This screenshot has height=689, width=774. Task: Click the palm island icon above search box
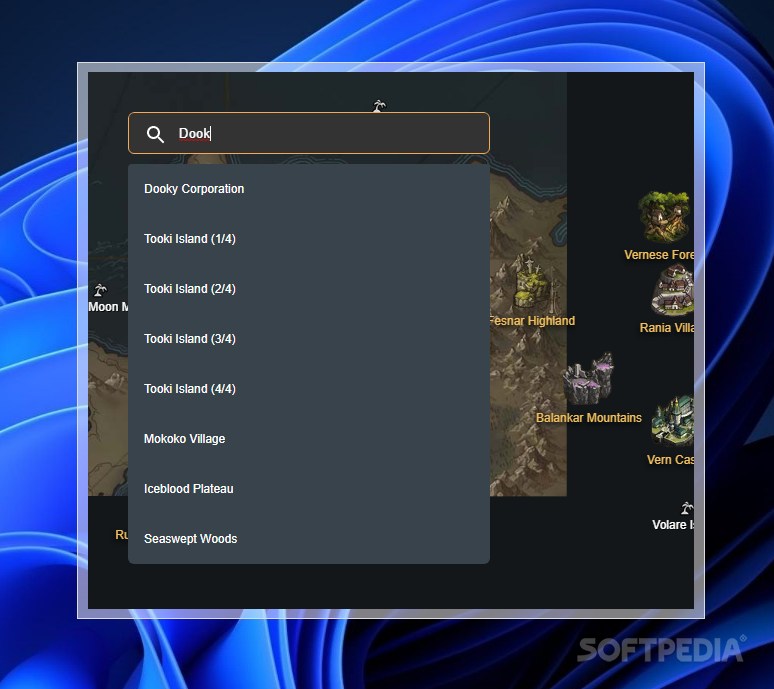pos(379,106)
